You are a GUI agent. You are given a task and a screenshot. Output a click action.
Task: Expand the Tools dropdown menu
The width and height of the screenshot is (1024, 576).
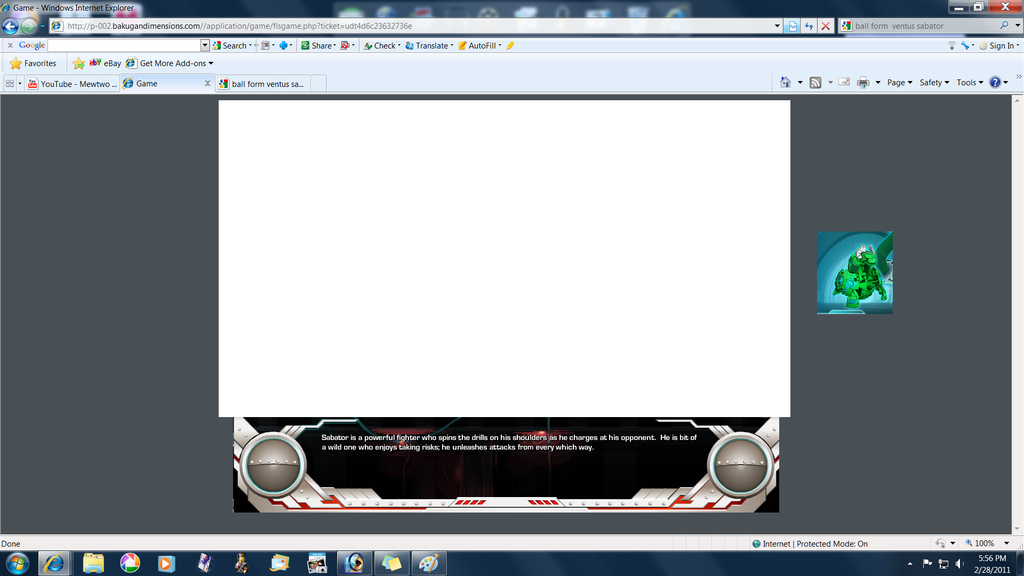[969, 83]
